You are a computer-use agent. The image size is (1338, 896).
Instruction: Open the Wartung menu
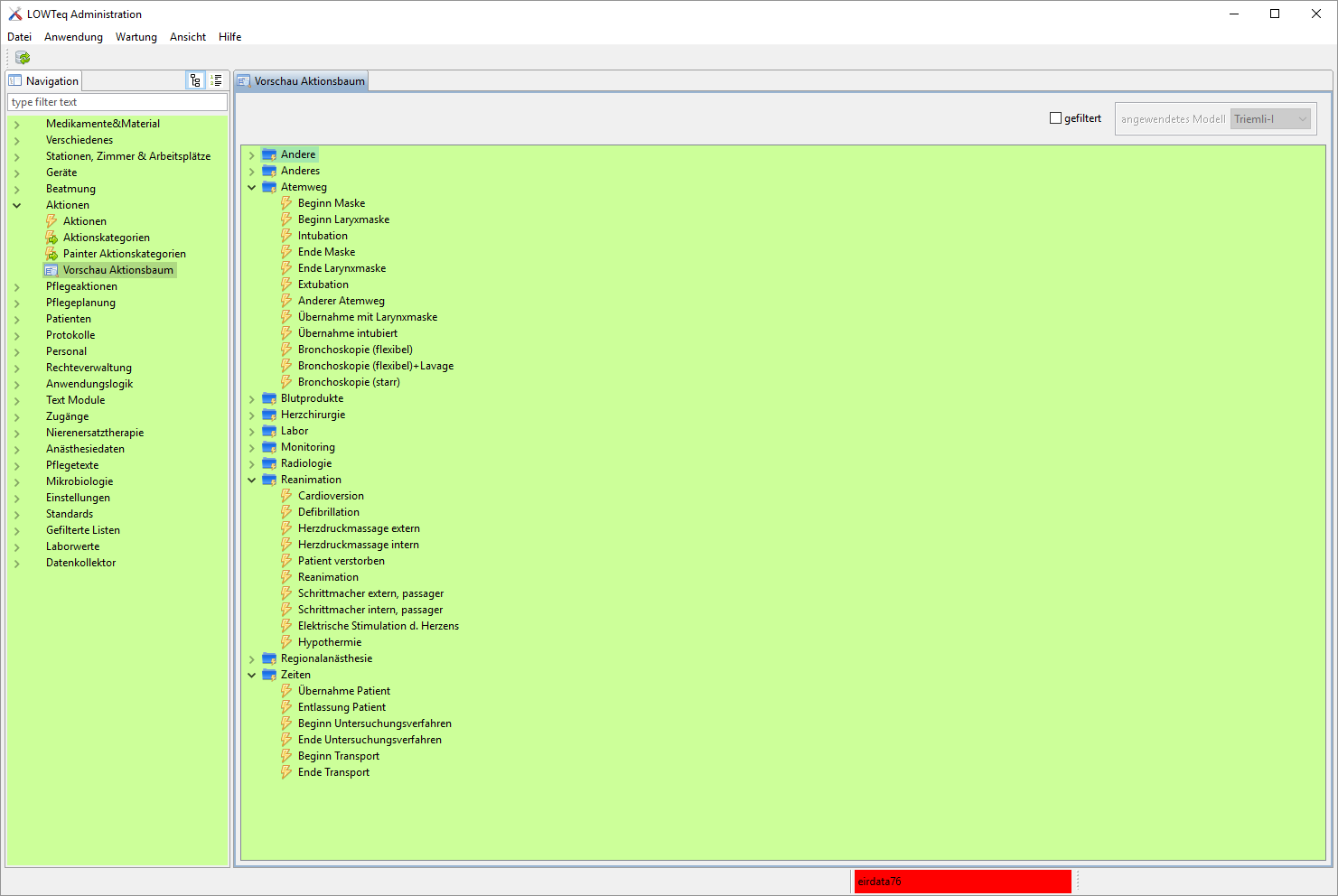pyautogui.click(x=136, y=37)
